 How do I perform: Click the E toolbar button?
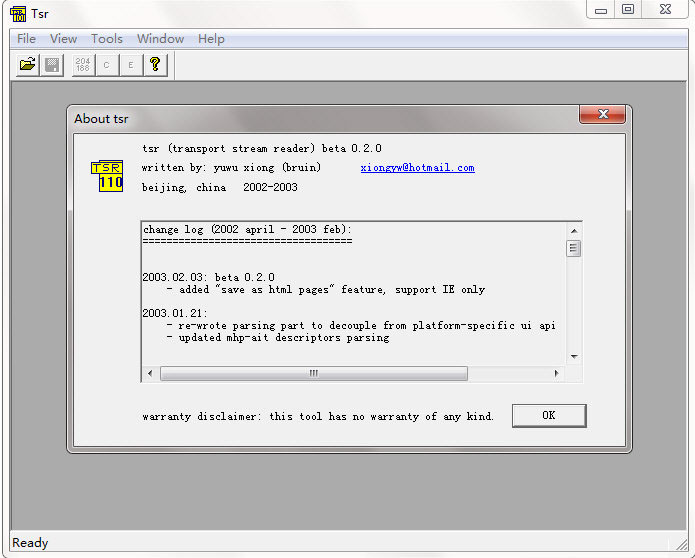point(131,65)
